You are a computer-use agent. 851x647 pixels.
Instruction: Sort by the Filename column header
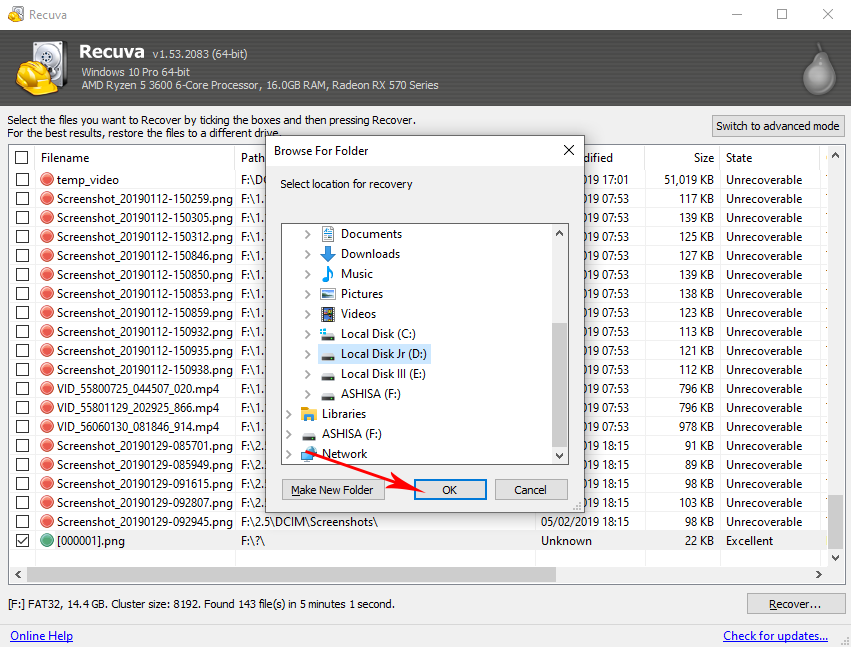click(x=136, y=157)
